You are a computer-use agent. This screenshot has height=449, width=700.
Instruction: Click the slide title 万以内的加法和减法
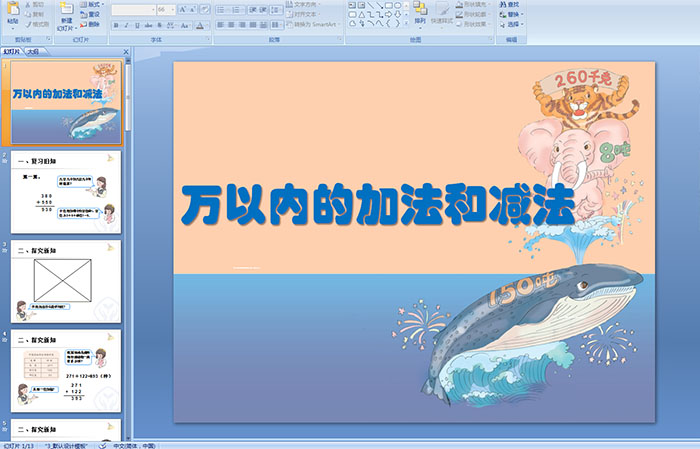pyautogui.click(x=379, y=204)
